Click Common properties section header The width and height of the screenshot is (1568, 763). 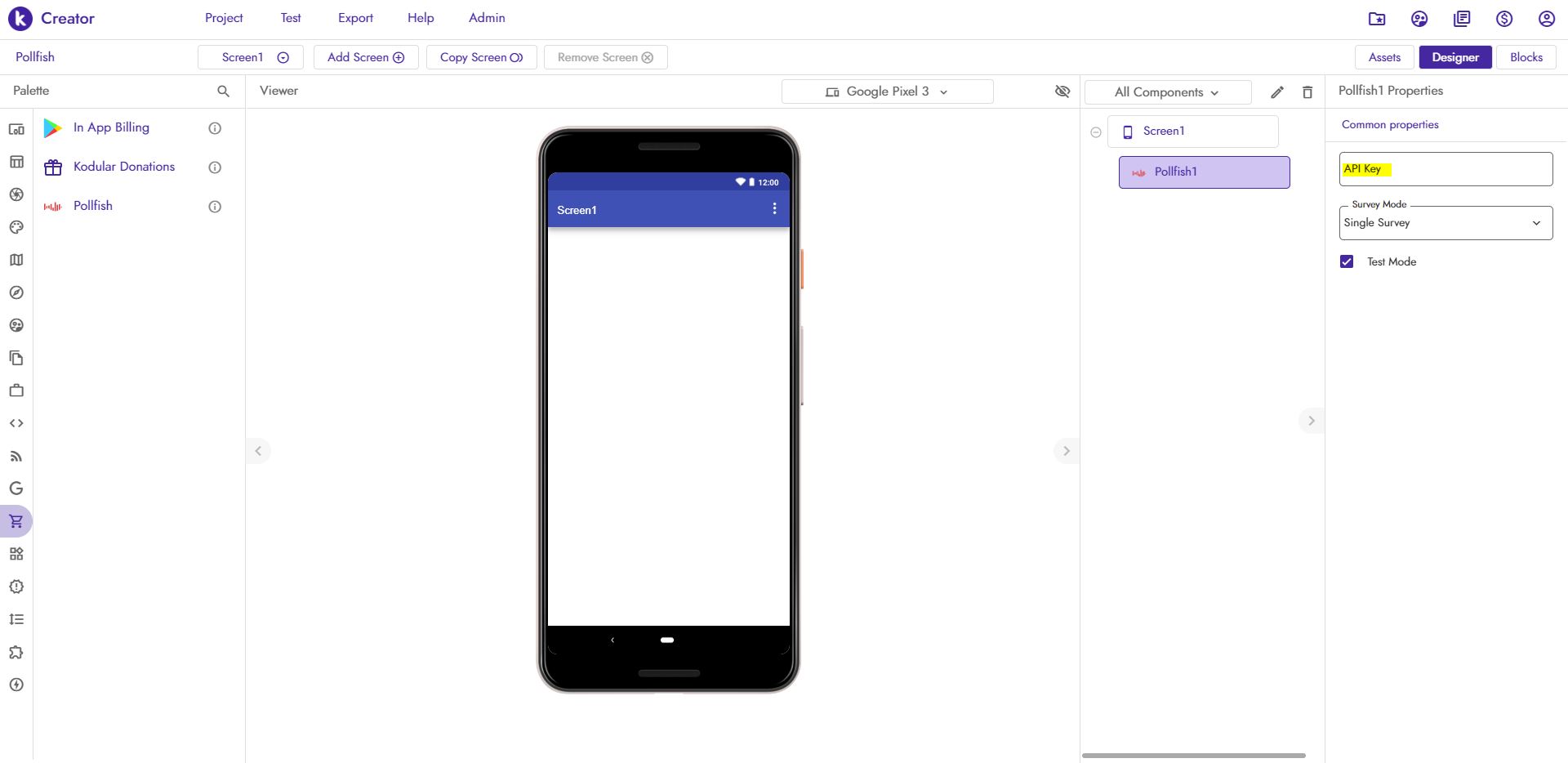tap(1390, 125)
